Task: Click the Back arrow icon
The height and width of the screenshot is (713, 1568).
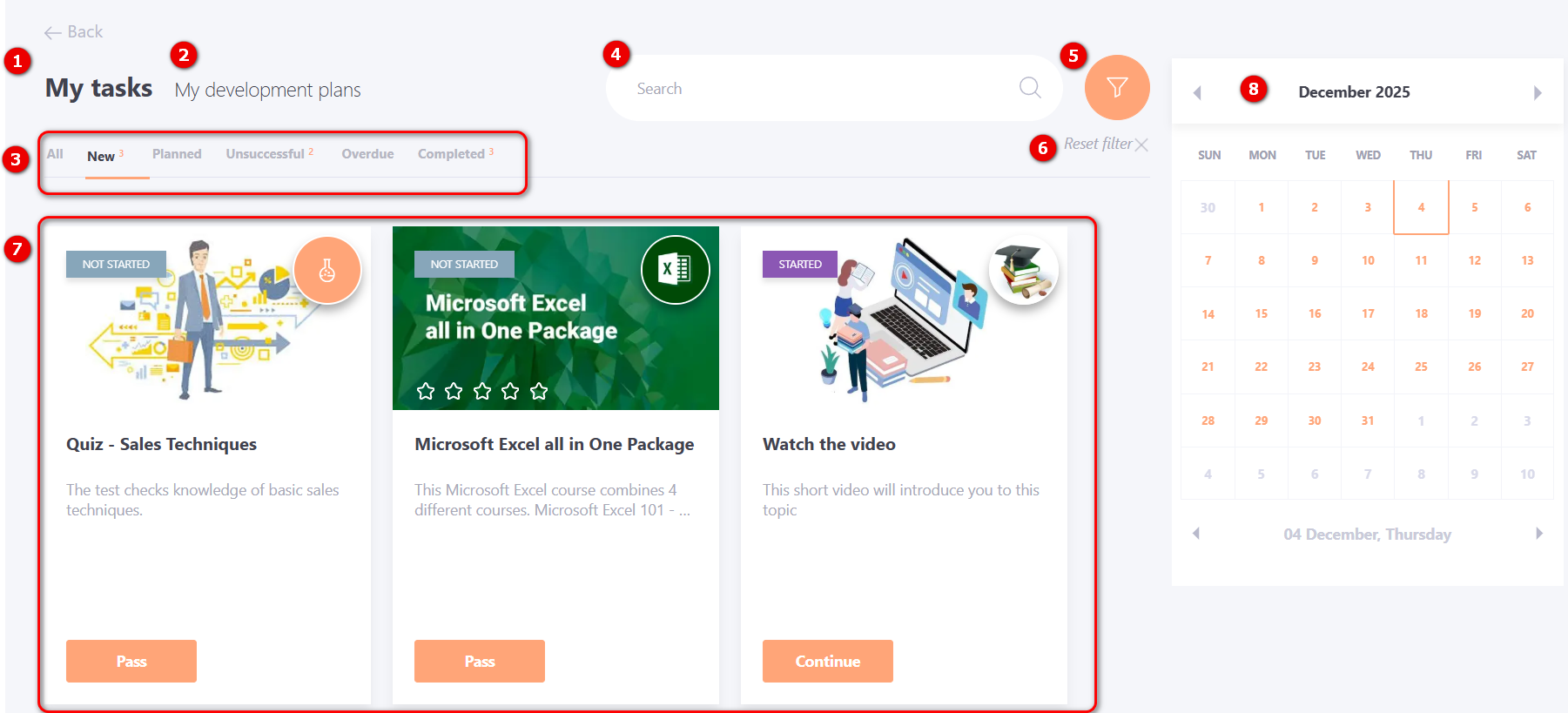Action: click(x=52, y=32)
